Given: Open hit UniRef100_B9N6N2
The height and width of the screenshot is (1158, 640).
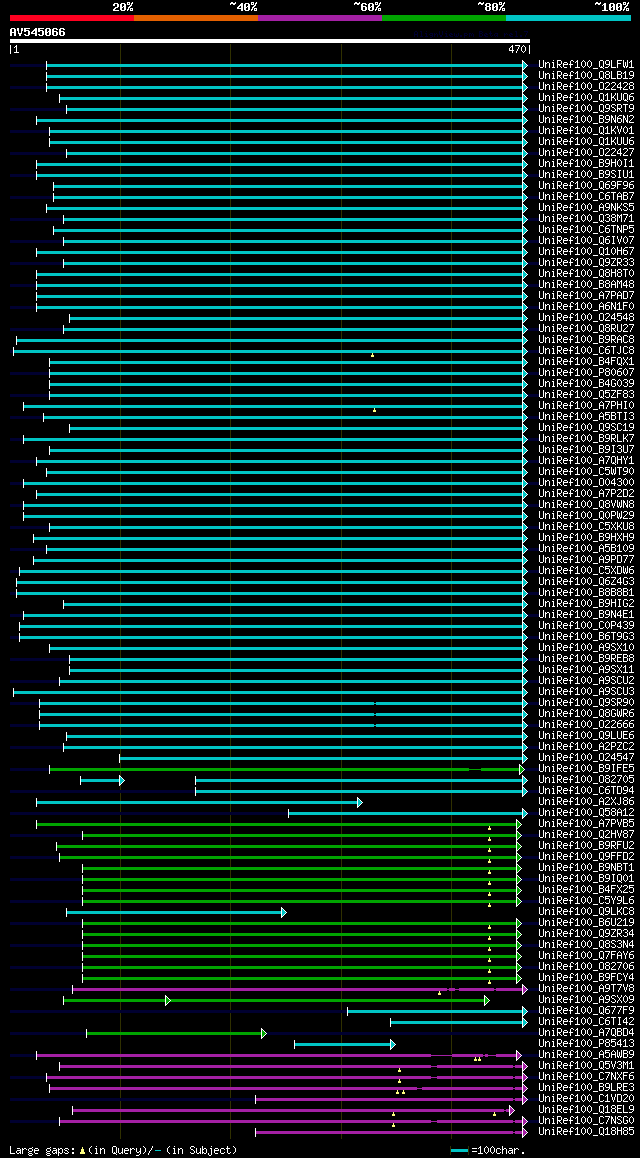Looking at the screenshot, I should click(x=586, y=120).
